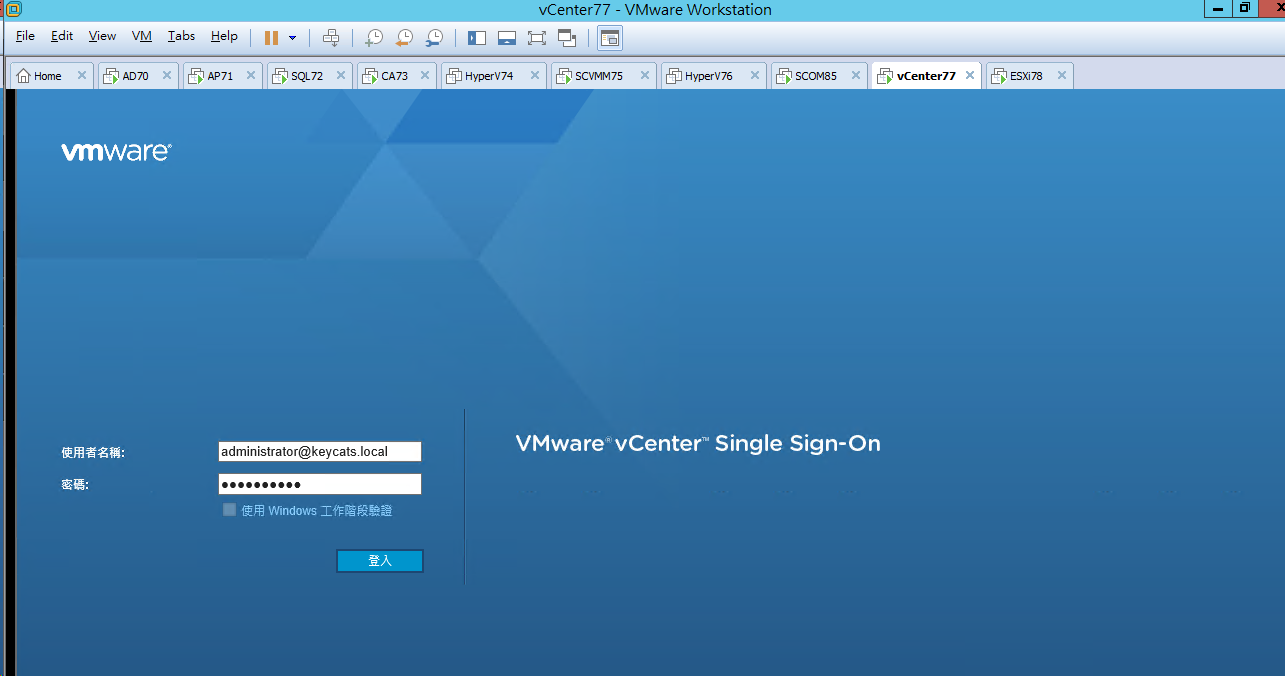Close the AD70 tab

coord(168,75)
